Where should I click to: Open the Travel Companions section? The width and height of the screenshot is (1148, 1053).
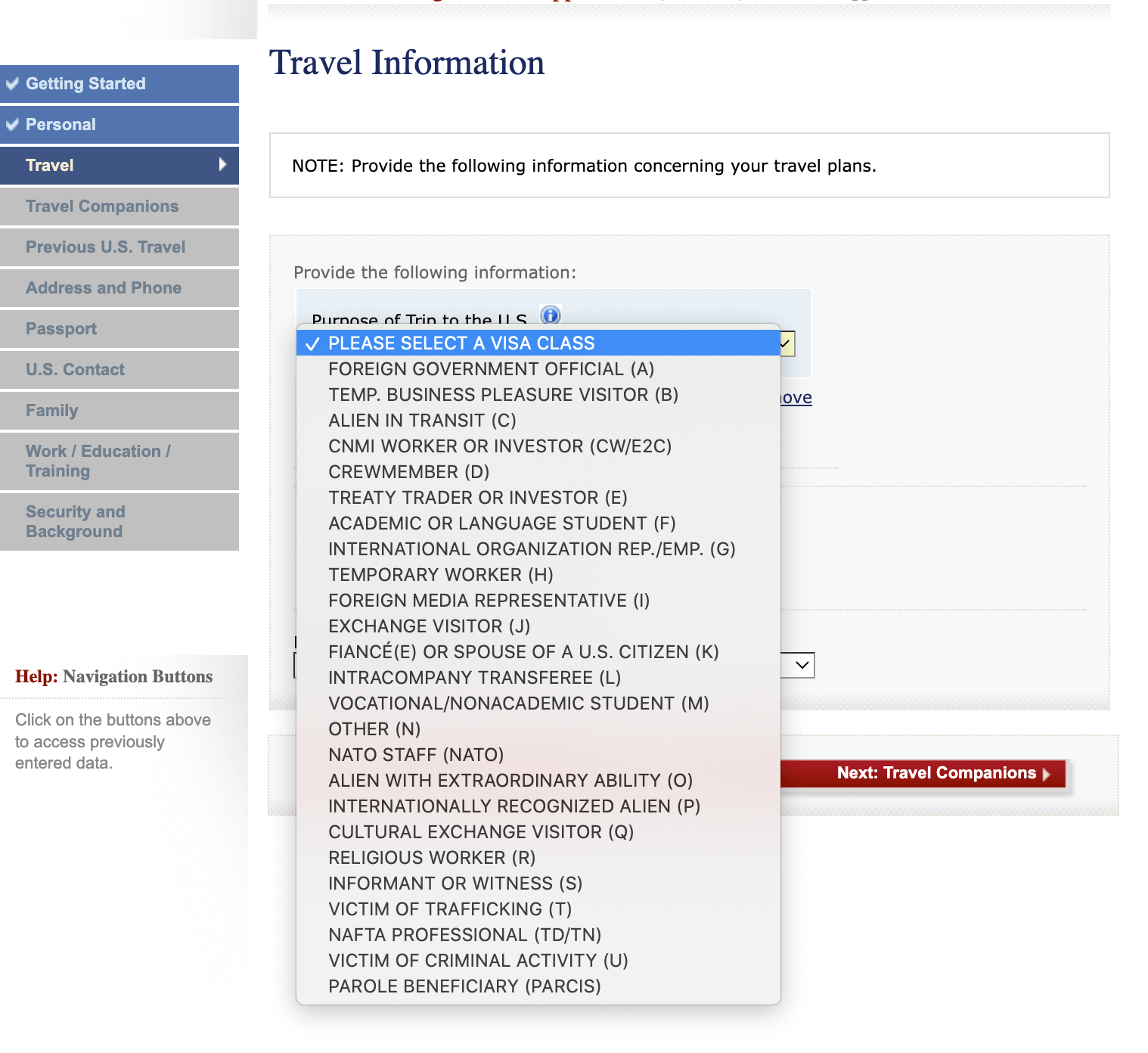click(102, 207)
